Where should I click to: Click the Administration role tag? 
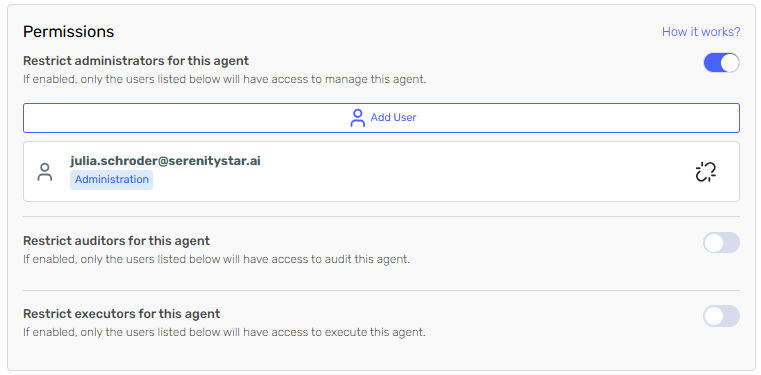click(x=112, y=179)
